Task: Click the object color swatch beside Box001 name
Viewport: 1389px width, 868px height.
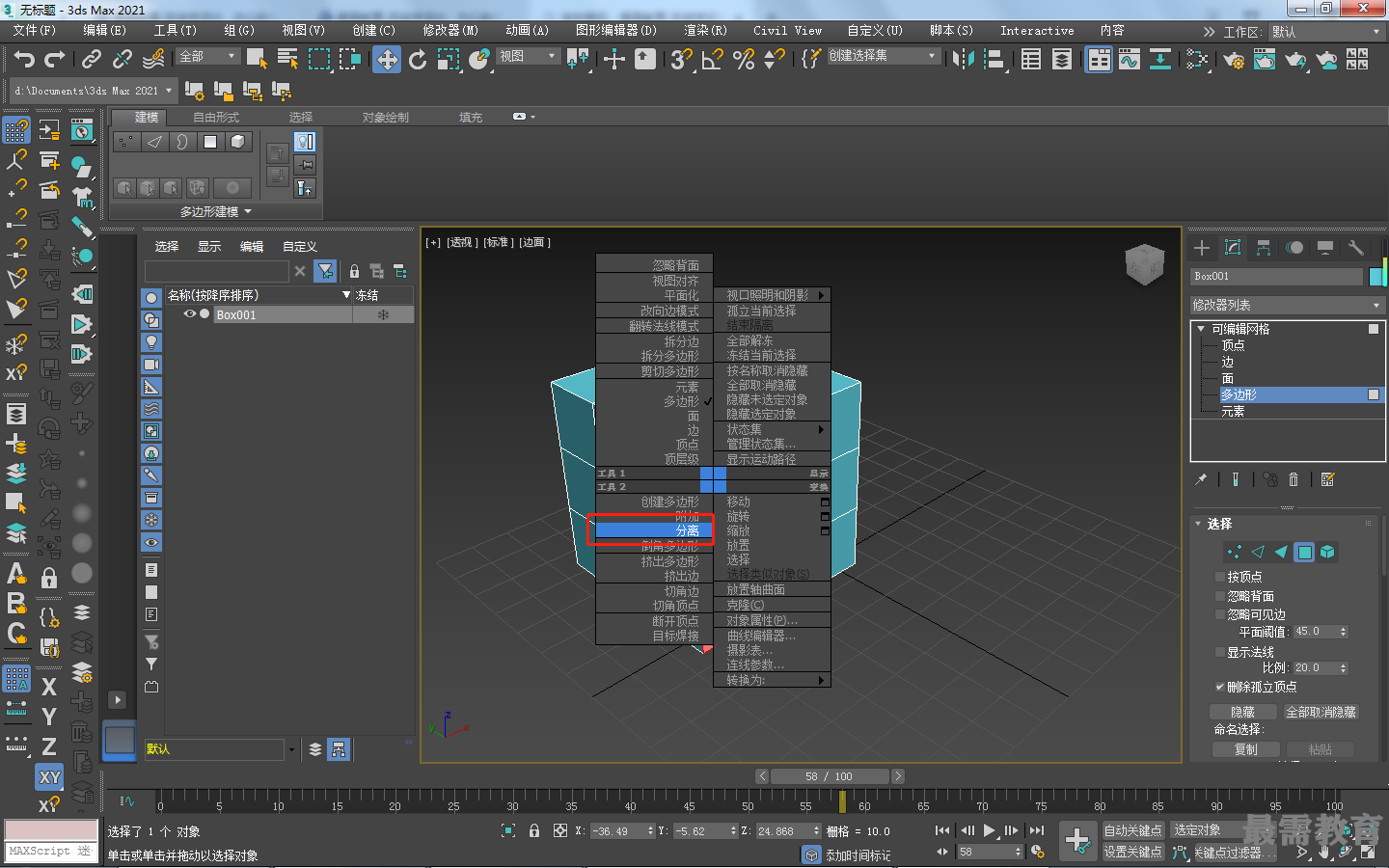Action: tap(1376, 277)
